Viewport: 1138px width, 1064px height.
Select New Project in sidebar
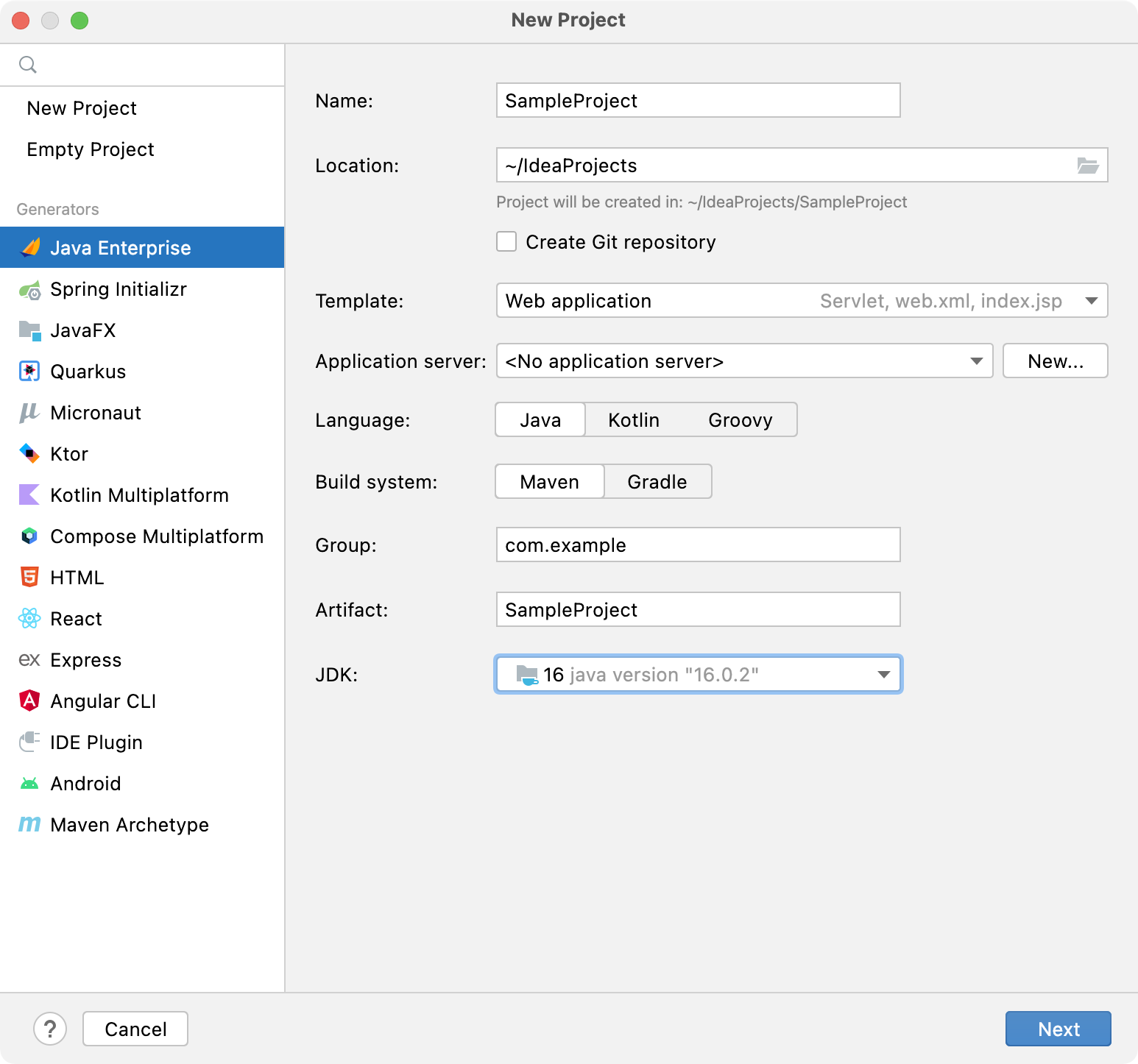coord(82,108)
